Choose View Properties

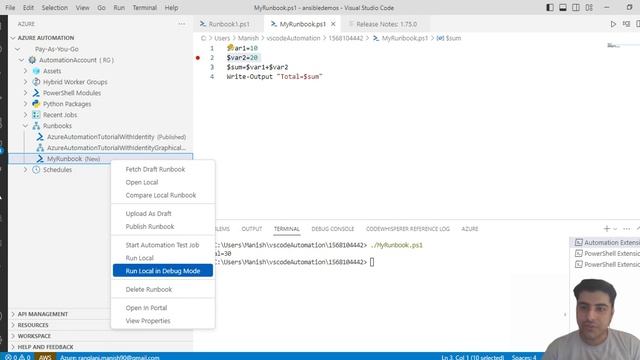[x=162, y=321]
